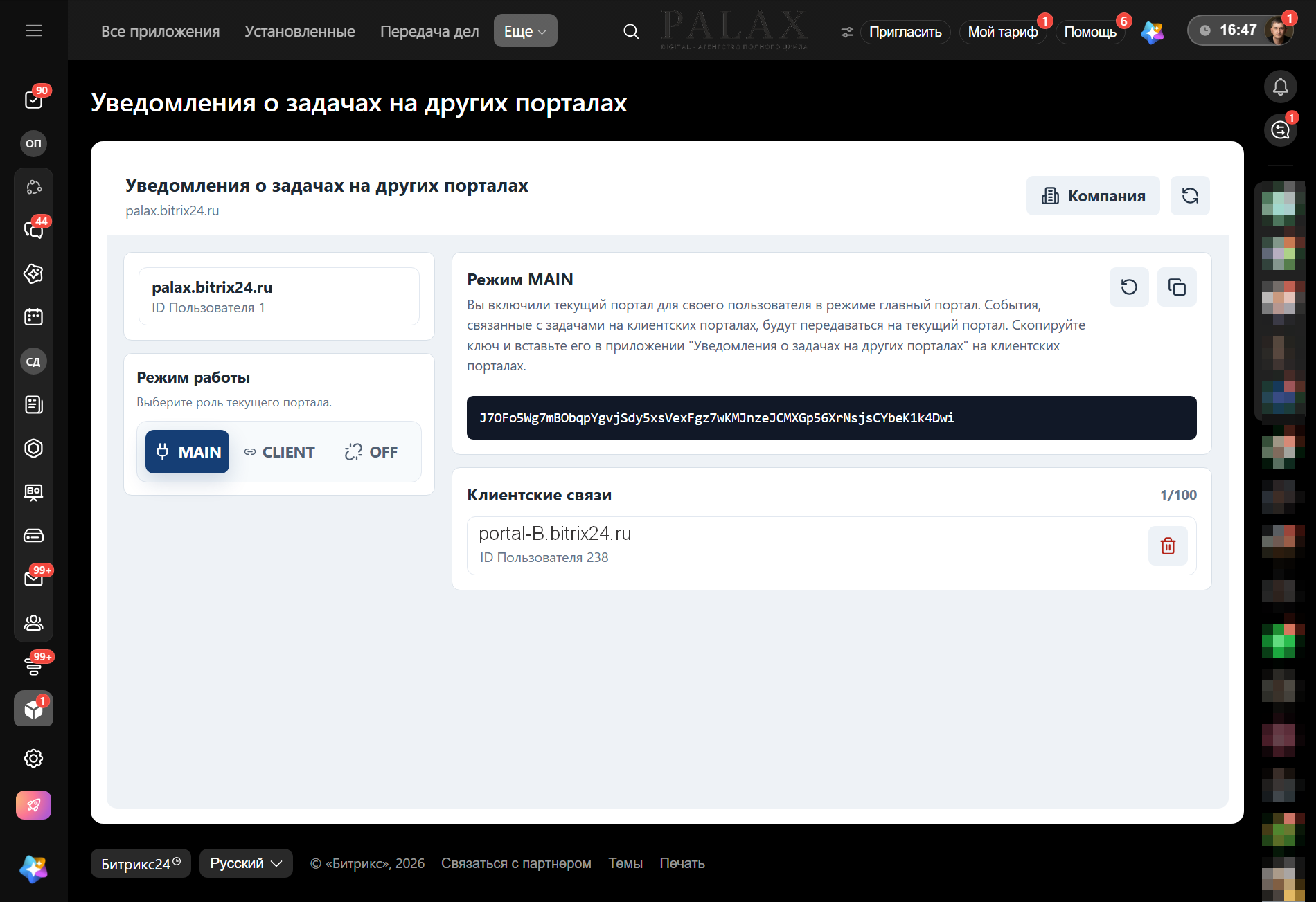Copy the MAIN mode key
The height and width of the screenshot is (902, 1316).
click(x=1177, y=287)
